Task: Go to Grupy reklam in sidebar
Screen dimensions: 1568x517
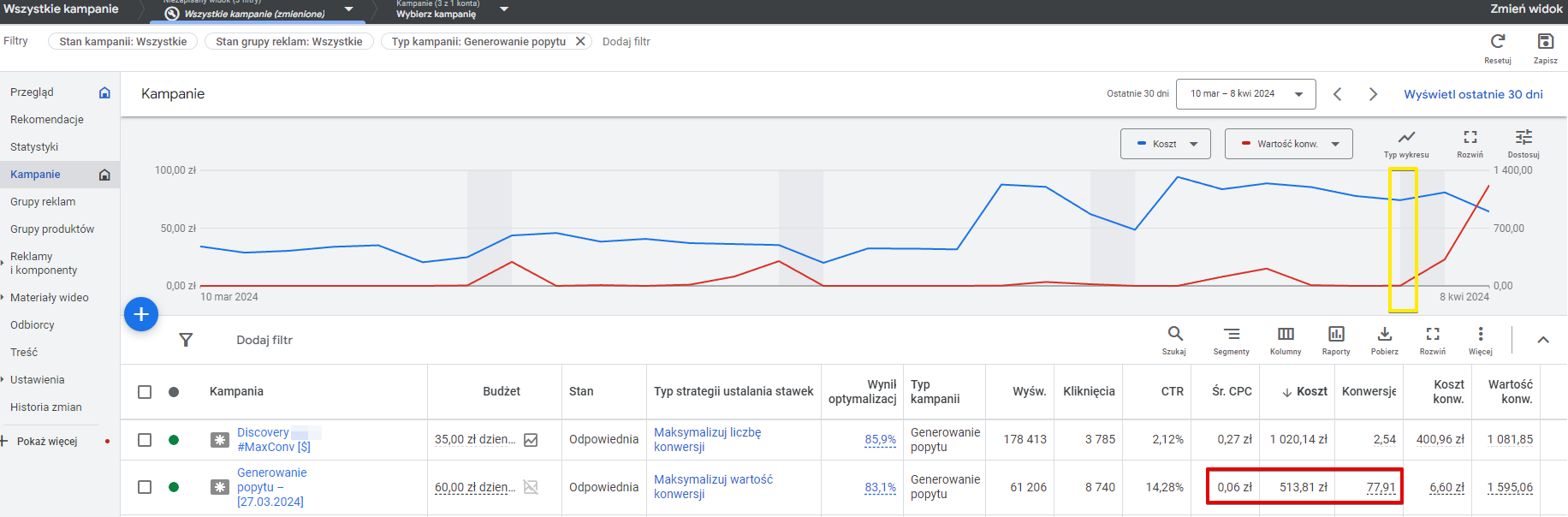Action: [43, 202]
